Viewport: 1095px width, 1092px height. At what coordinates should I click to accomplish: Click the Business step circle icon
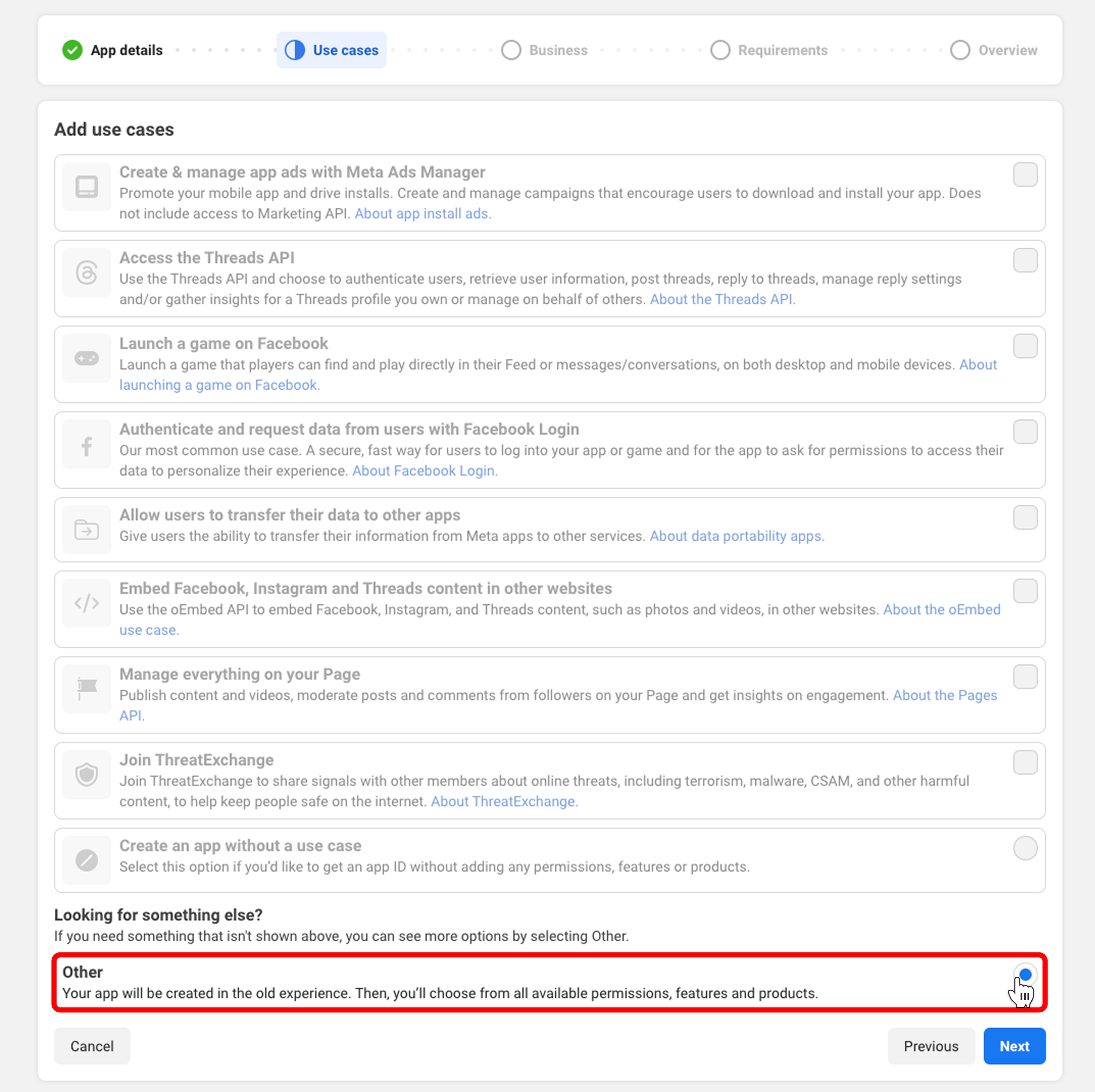(511, 50)
